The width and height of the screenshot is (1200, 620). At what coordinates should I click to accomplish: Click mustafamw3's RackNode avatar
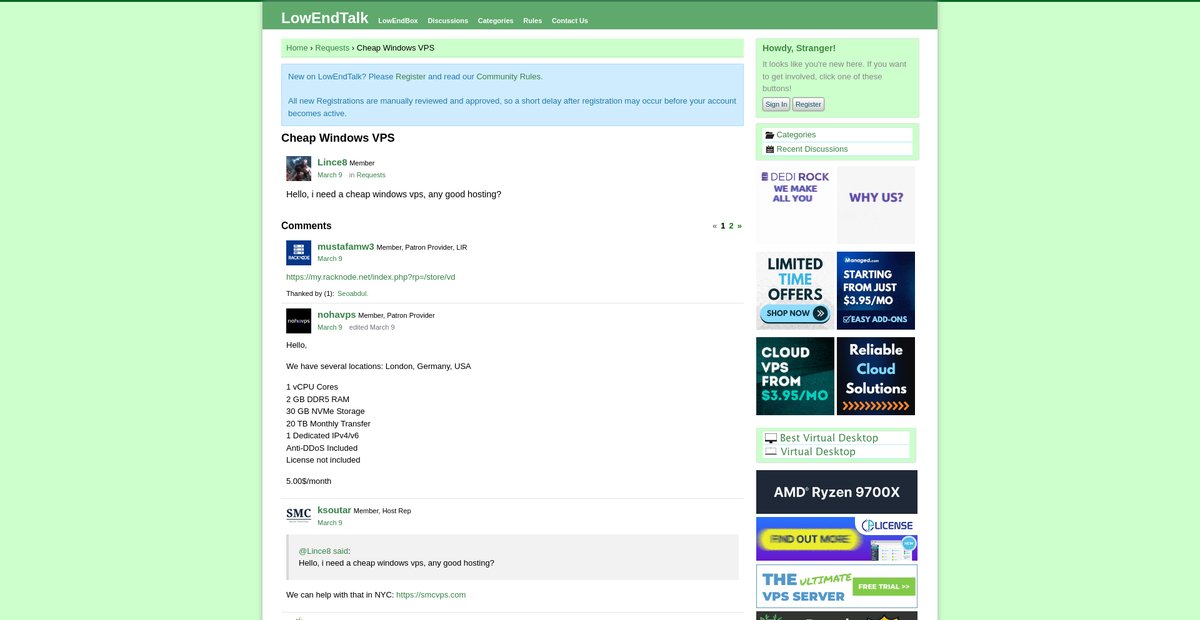pyautogui.click(x=298, y=252)
